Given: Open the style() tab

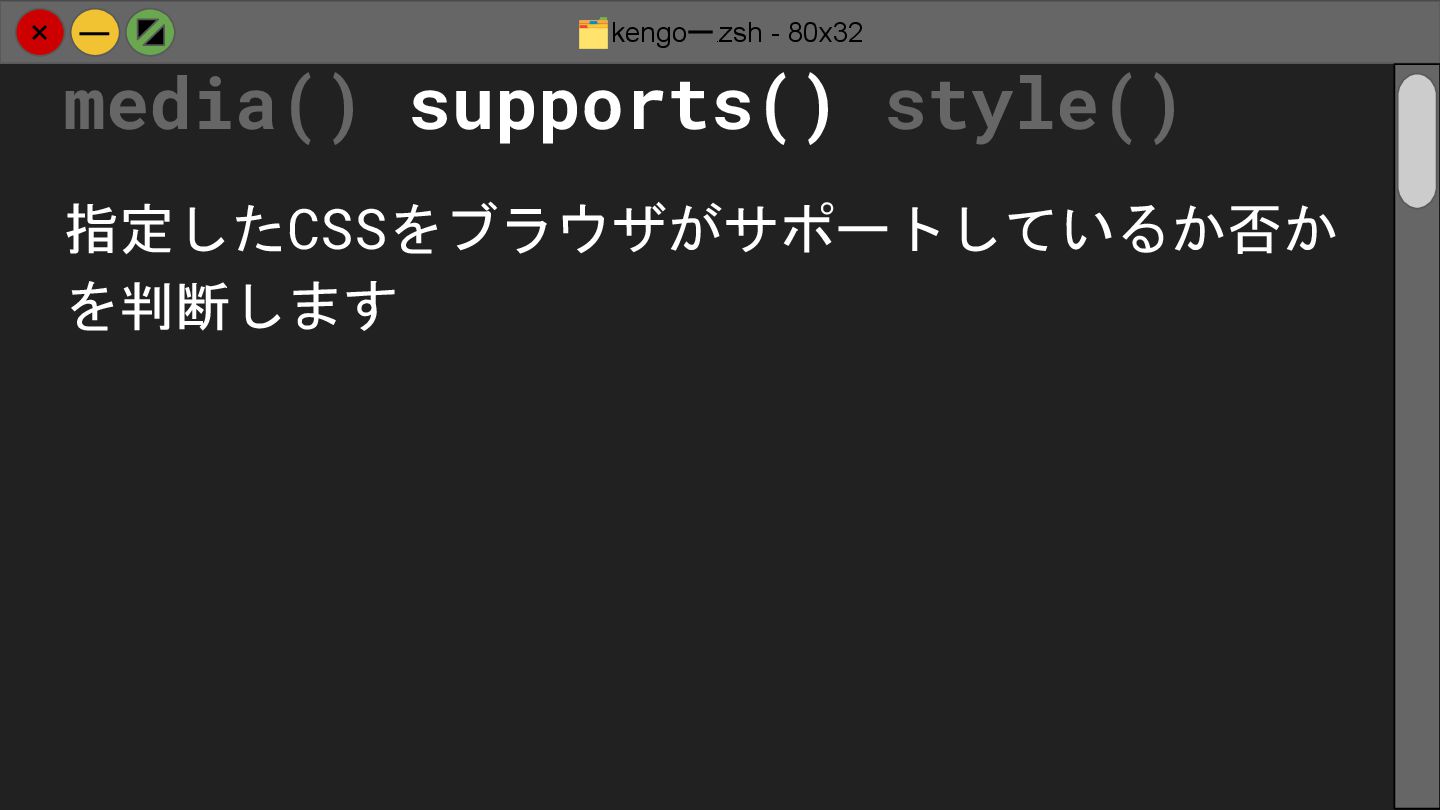Looking at the screenshot, I should click(1033, 106).
